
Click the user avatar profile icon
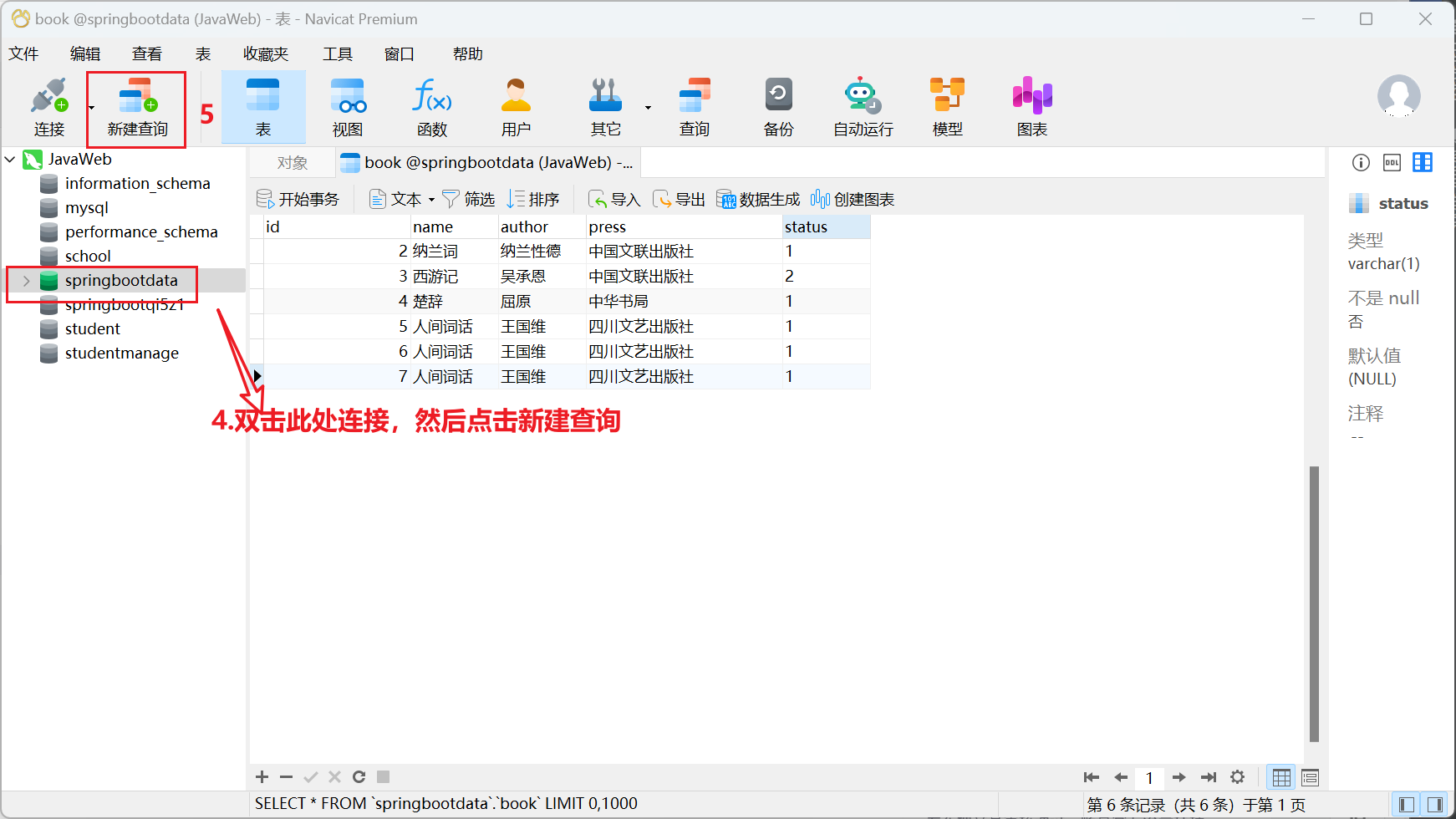(1399, 96)
